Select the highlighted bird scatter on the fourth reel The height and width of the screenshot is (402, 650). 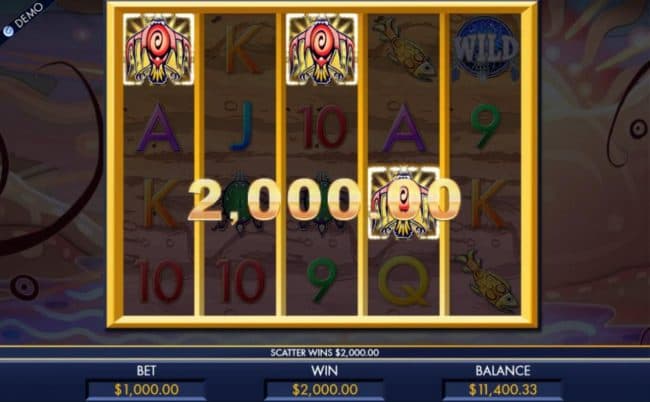click(403, 203)
